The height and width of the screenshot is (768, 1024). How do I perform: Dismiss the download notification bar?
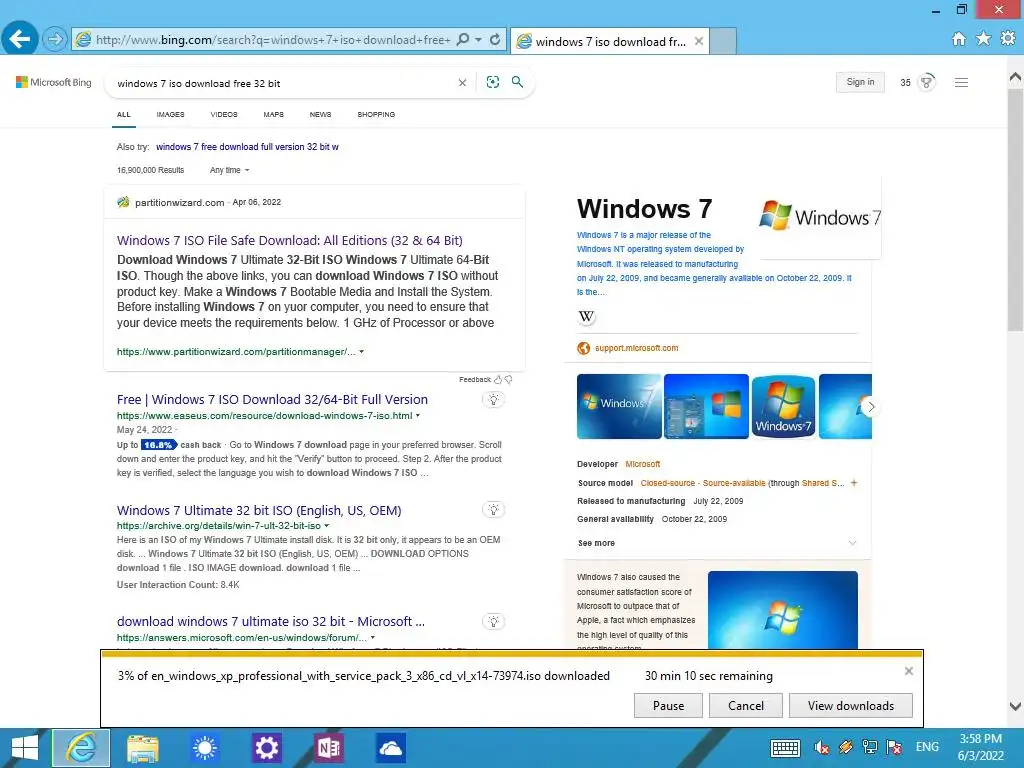908,671
